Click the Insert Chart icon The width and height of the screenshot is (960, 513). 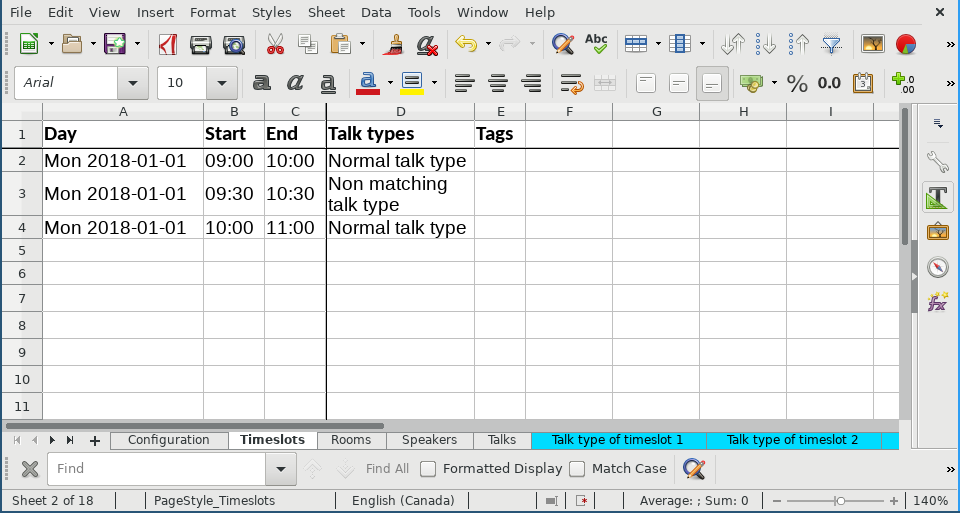pos(906,44)
